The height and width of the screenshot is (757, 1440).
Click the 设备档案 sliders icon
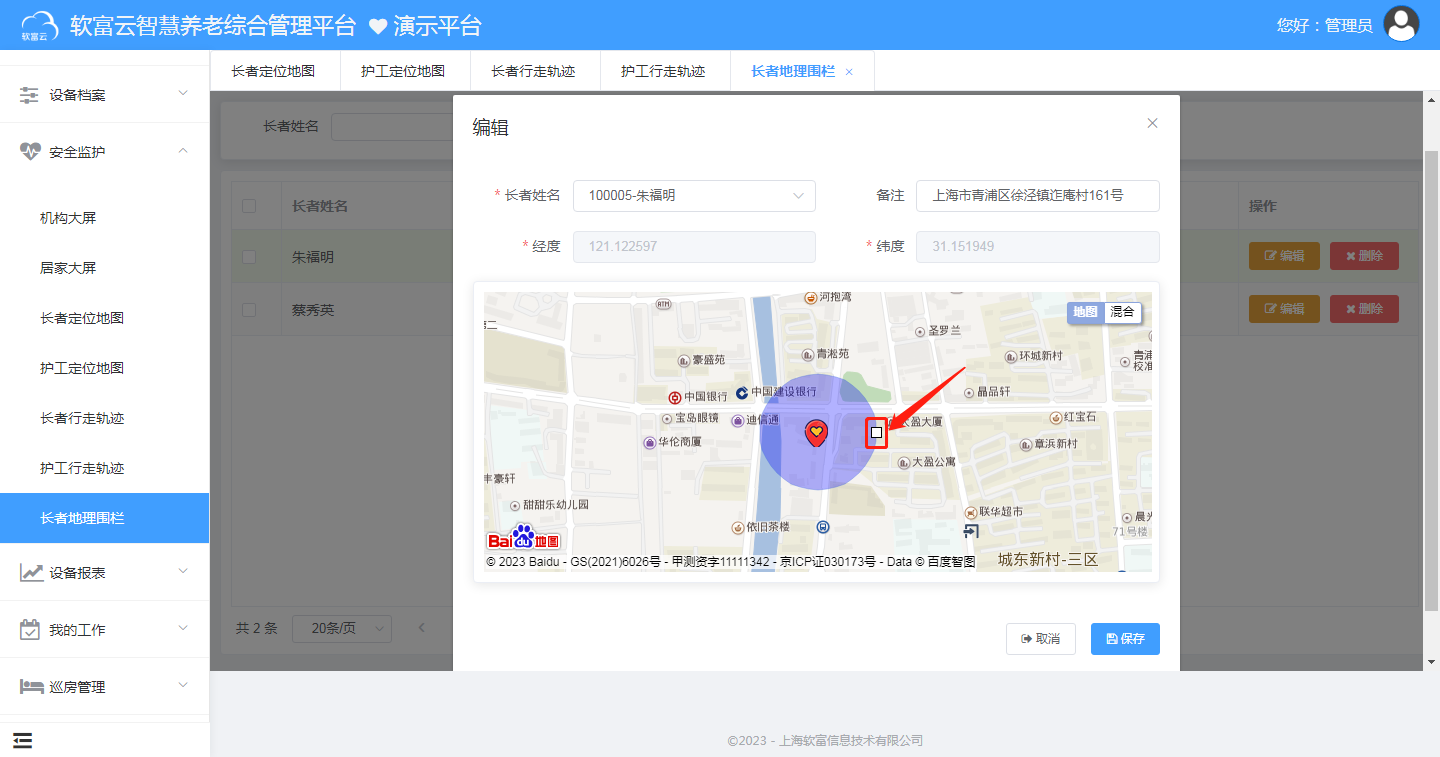27,93
